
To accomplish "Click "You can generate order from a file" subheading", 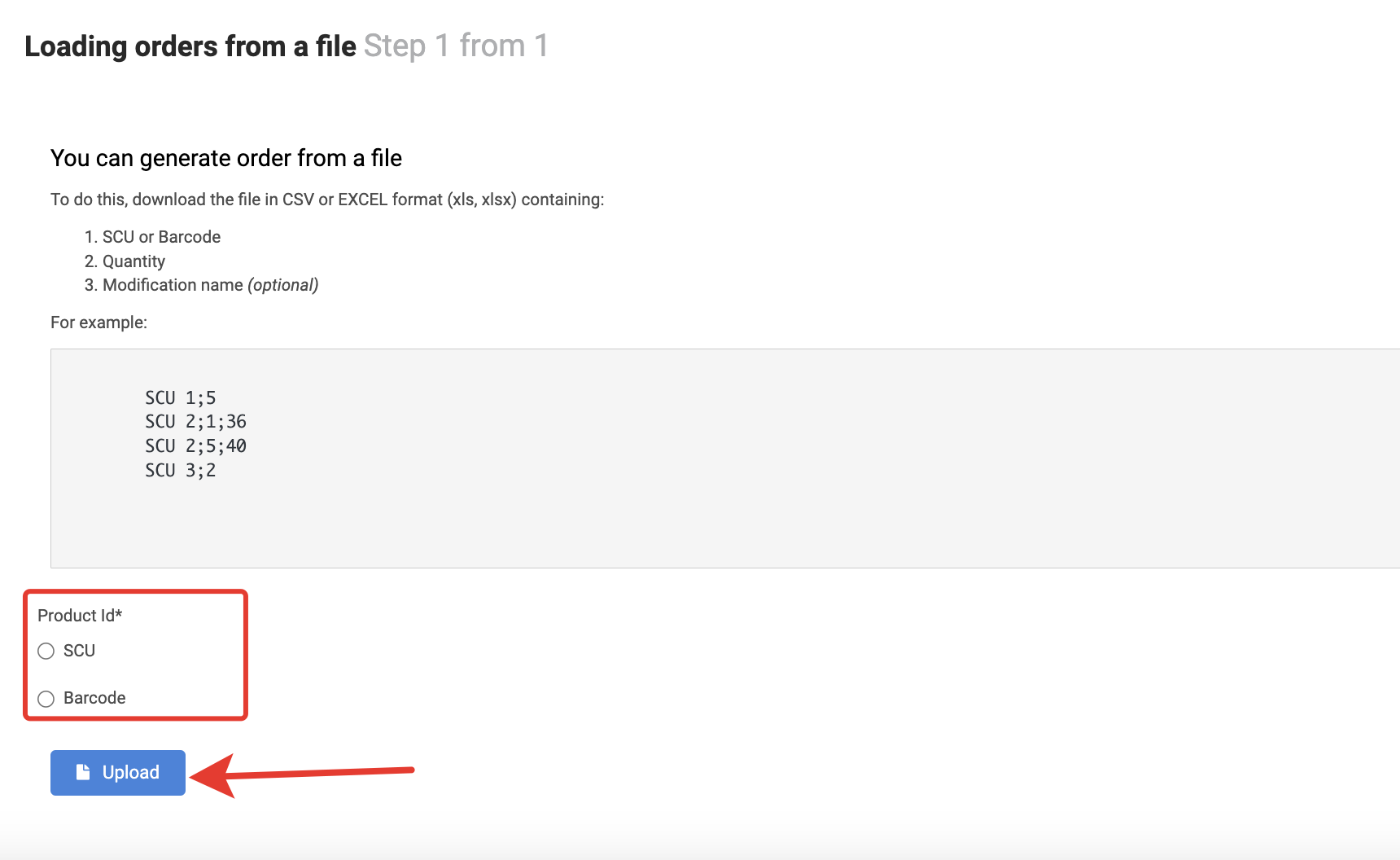I will [x=226, y=158].
